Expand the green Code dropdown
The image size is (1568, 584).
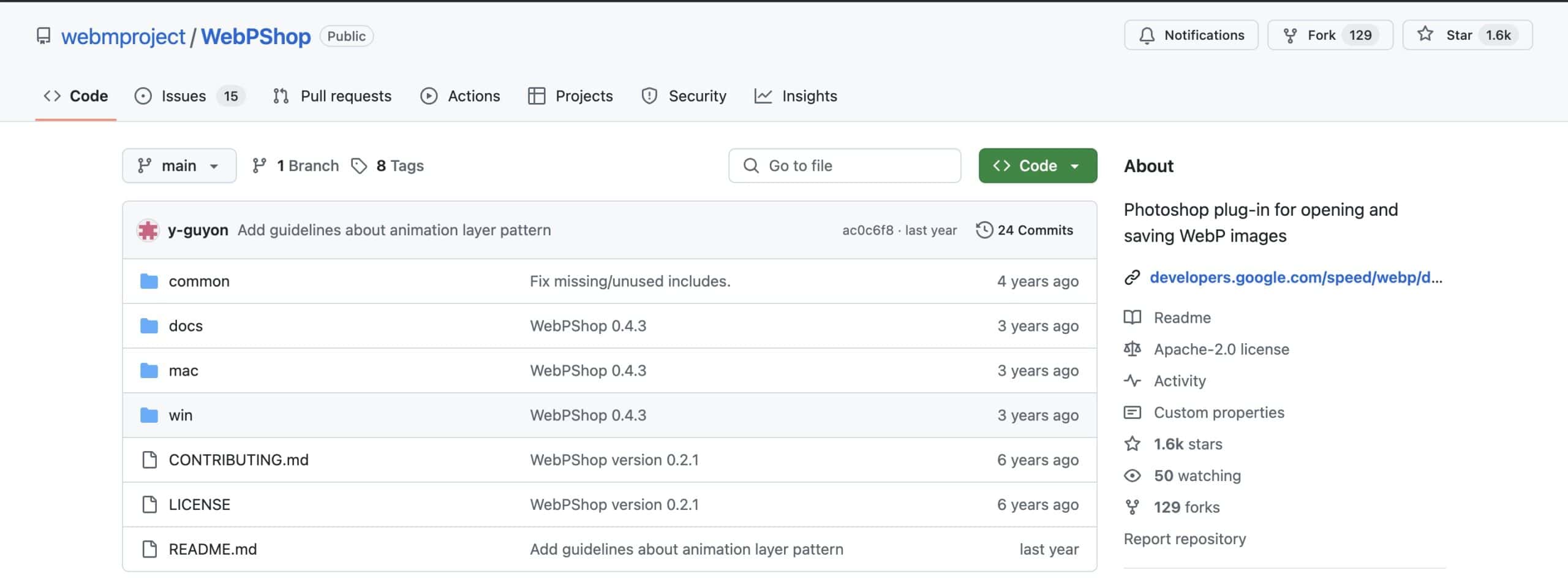pyautogui.click(x=1037, y=166)
